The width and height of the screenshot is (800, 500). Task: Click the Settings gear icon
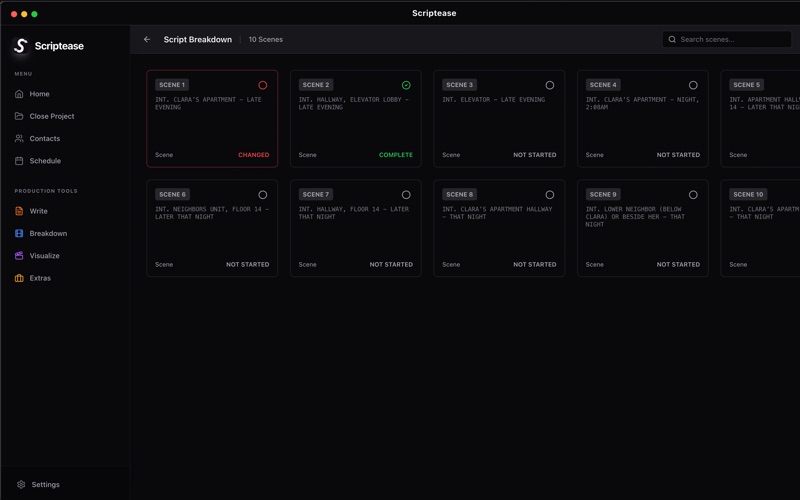point(21,485)
